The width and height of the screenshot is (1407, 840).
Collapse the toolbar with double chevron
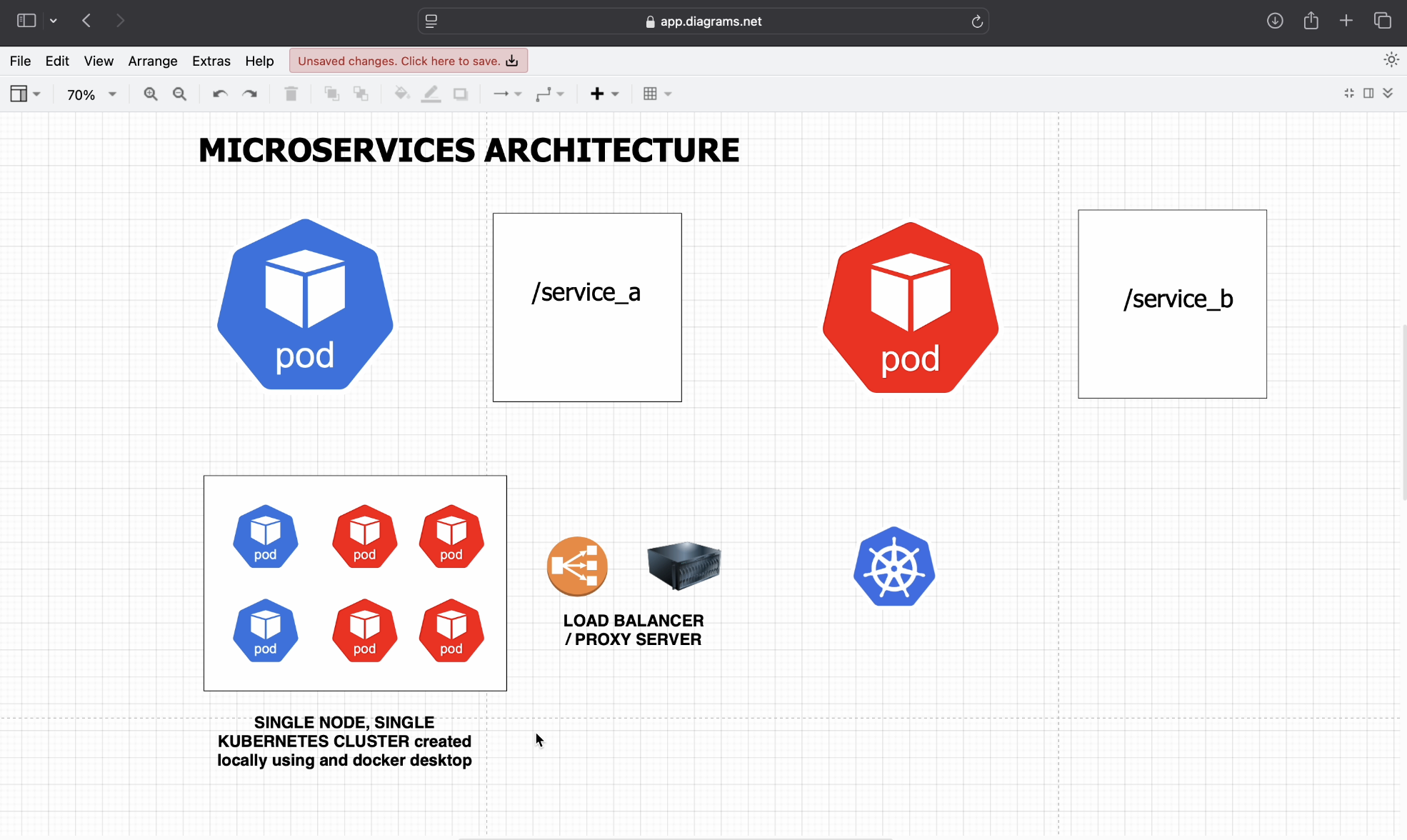click(x=1388, y=94)
